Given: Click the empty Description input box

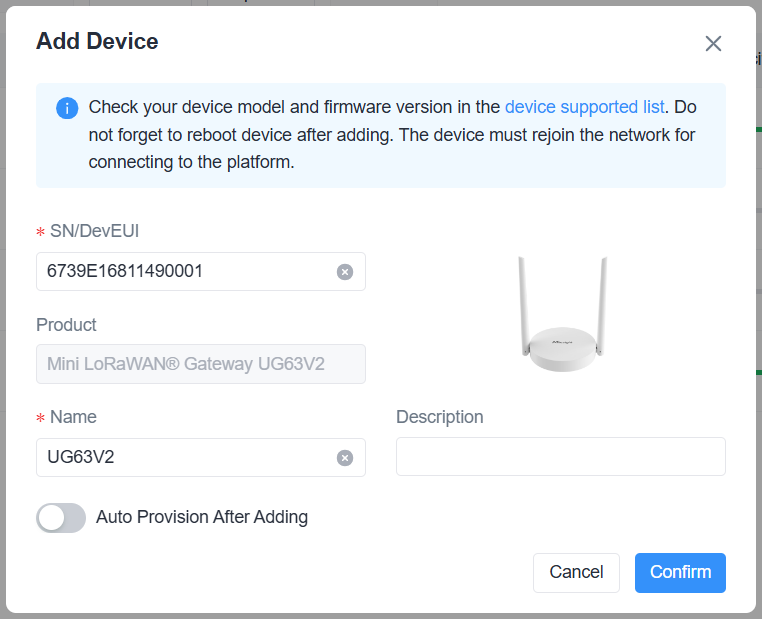Looking at the screenshot, I should tap(560, 456).
